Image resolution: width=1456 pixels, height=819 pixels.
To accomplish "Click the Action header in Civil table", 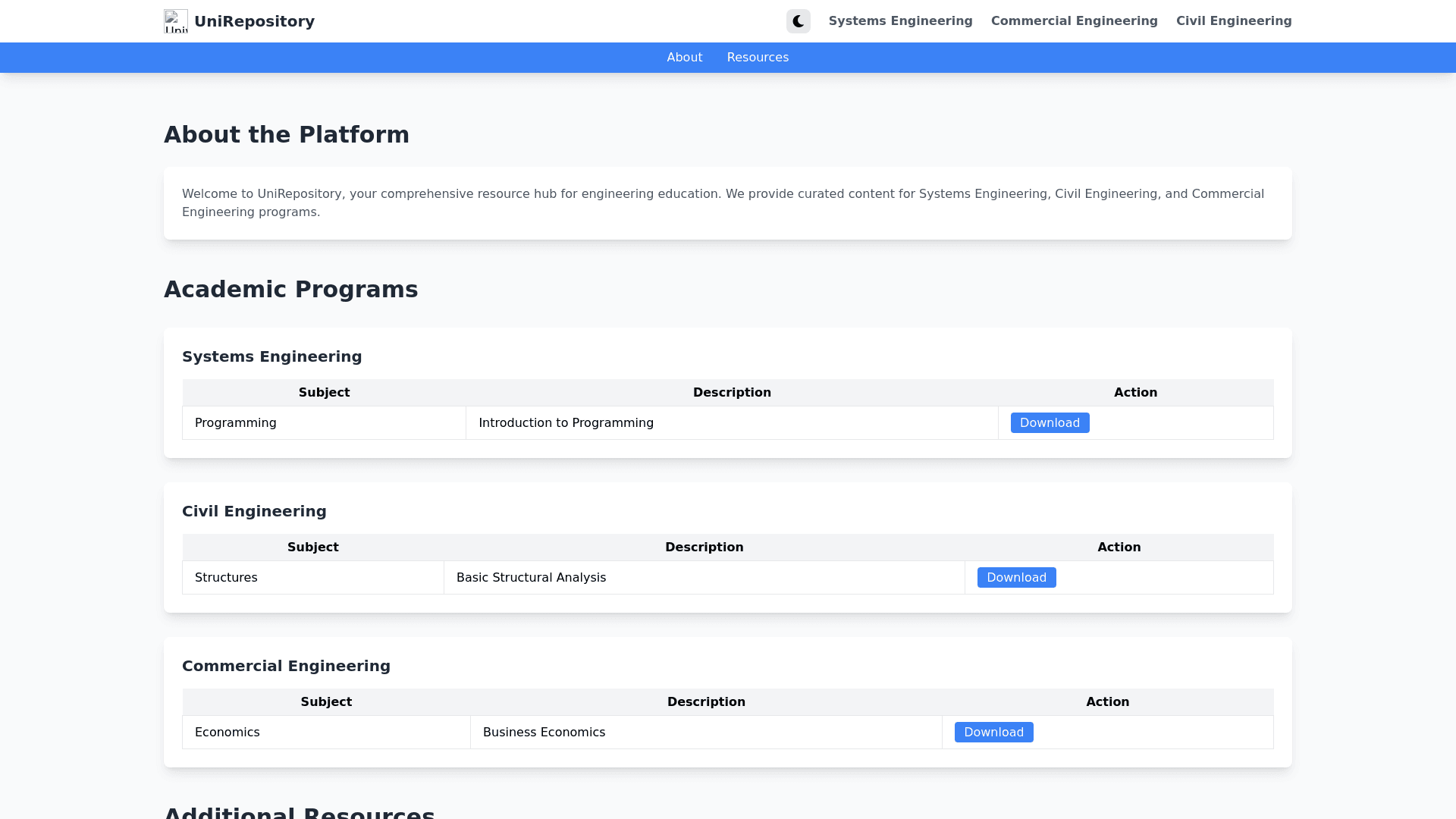I will tap(1119, 548).
